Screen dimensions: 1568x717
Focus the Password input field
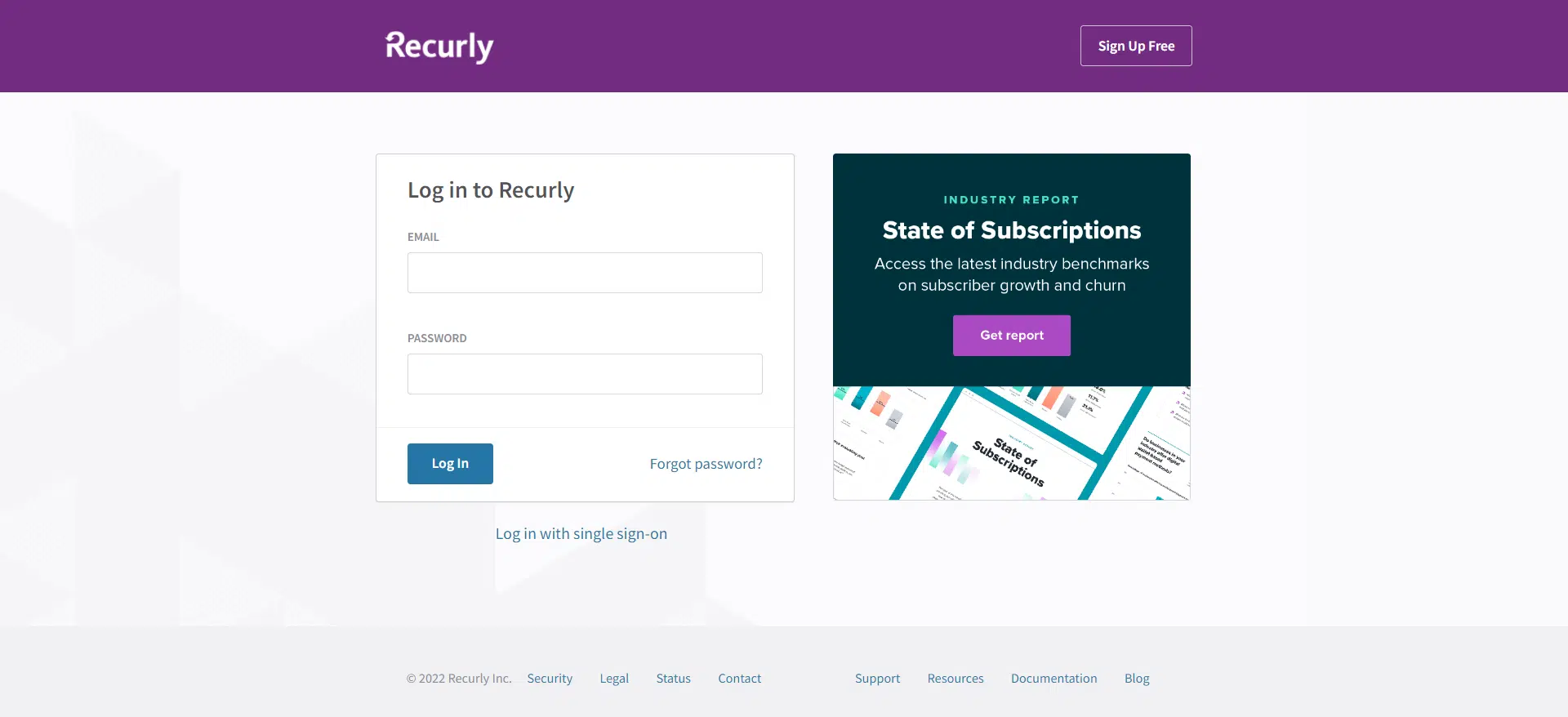585,374
